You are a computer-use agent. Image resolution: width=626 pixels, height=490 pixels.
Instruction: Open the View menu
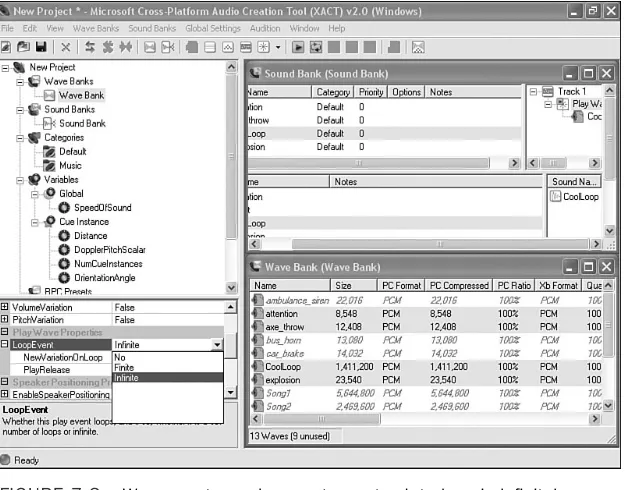click(55, 28)
